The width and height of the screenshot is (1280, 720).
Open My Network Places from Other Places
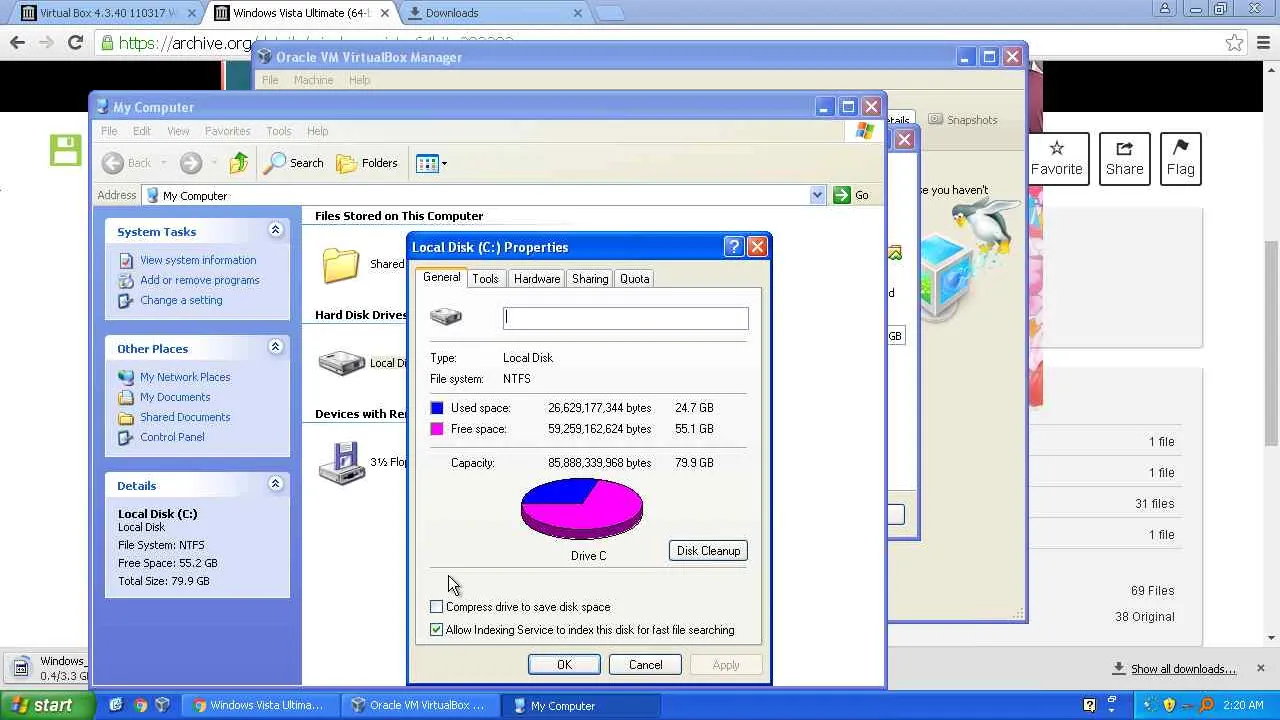tap(185, 377)
